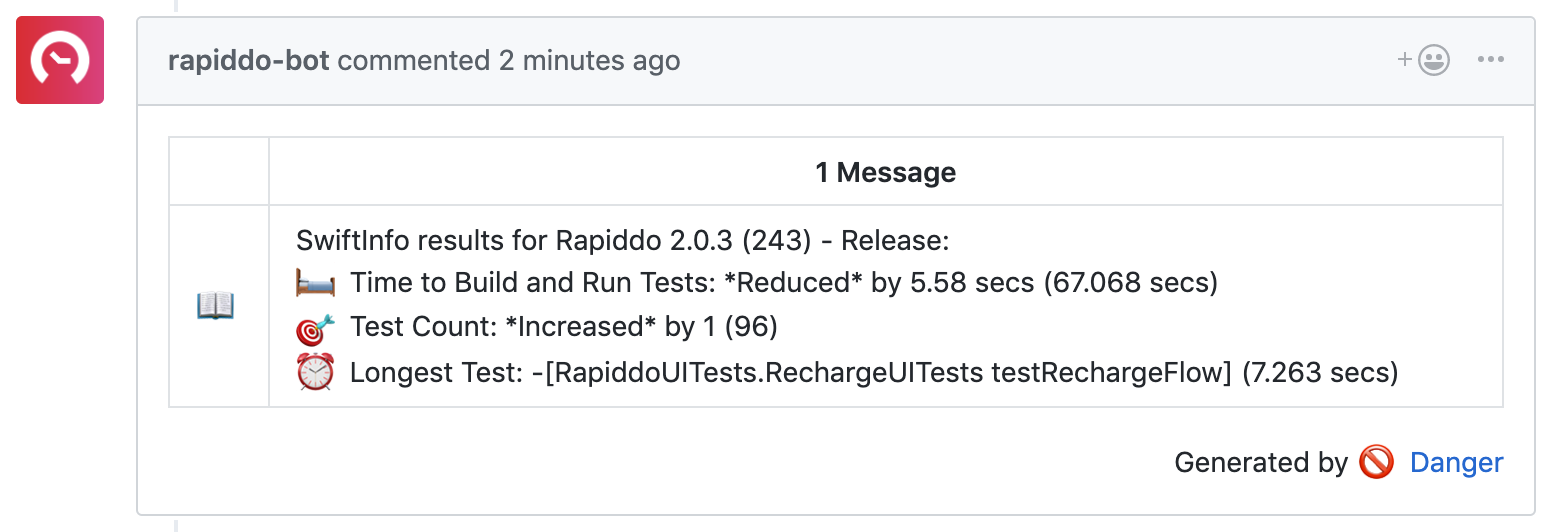1556x532 pixels.
Task: Click the "(7.263 secs)" duration text
Action: [1320, 373]
